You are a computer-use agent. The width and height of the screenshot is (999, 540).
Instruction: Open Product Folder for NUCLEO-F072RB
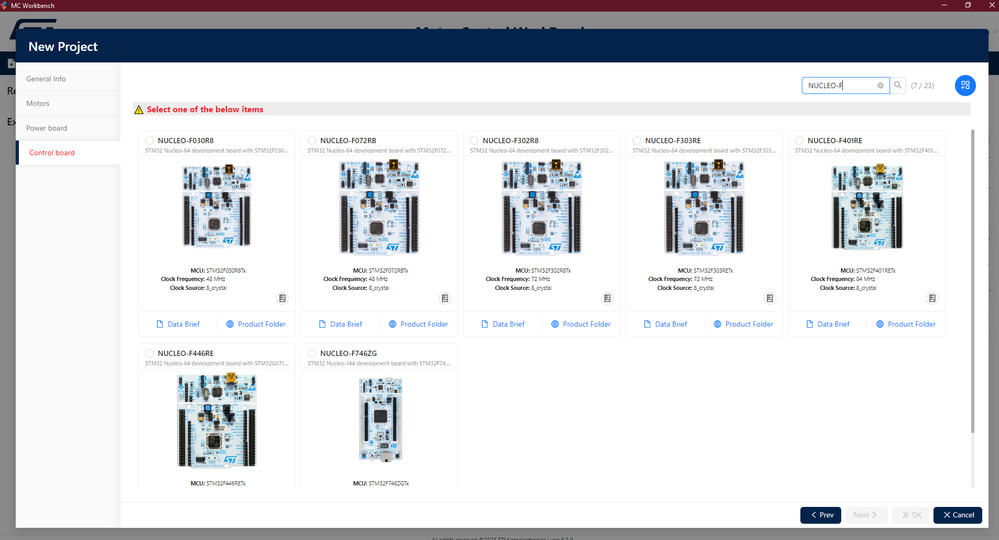tap(419, 324)
